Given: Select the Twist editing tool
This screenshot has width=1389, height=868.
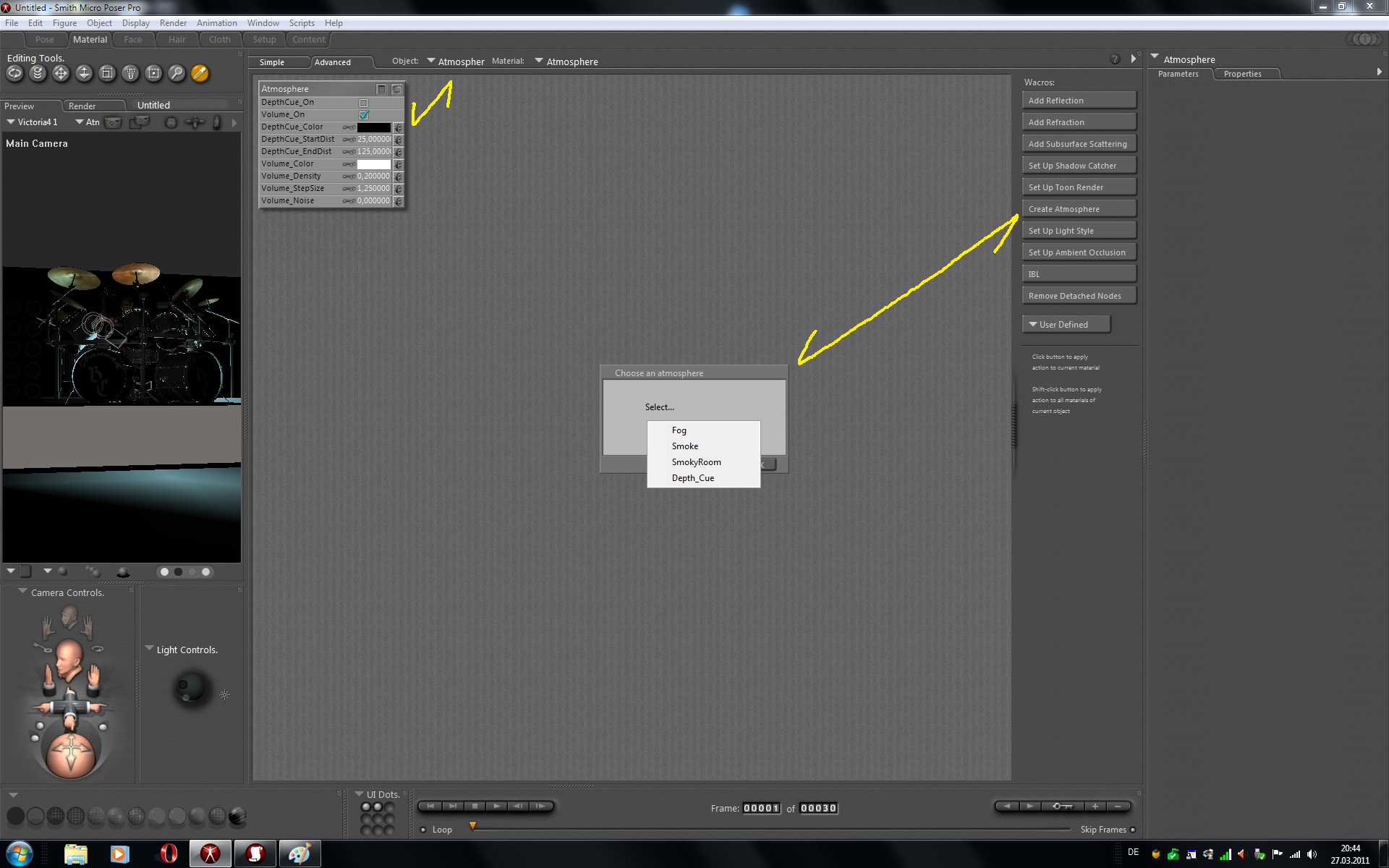Looking at the screenshot, I should coord(38,73).
